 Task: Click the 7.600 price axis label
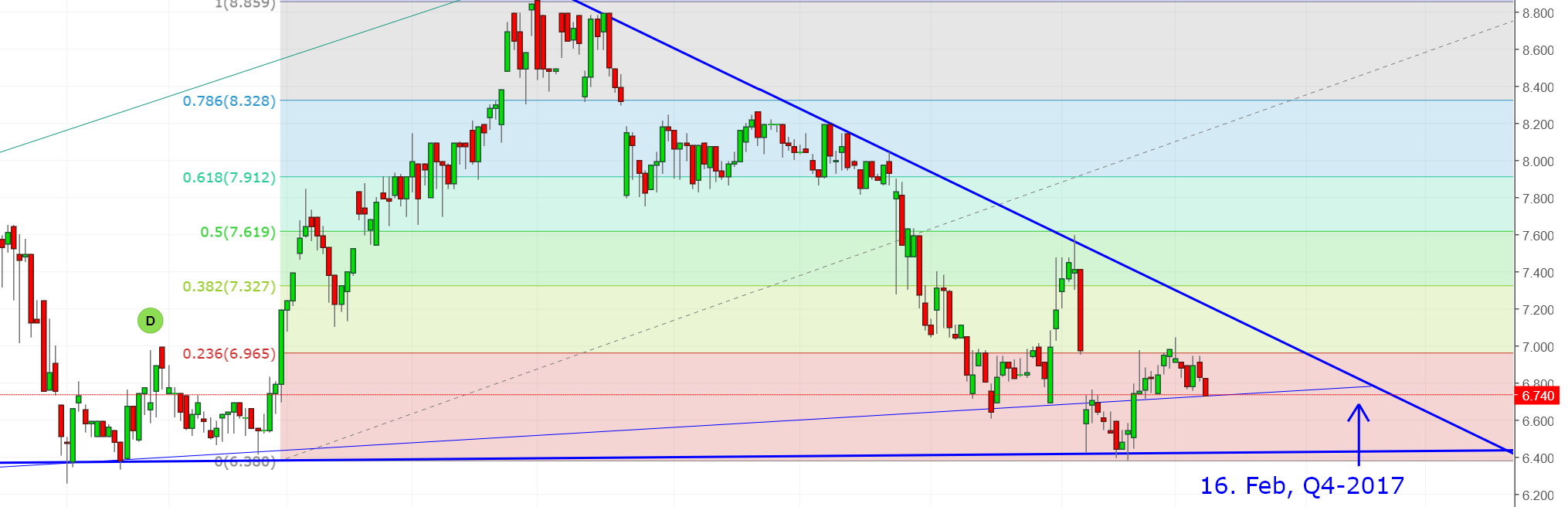tap(1538, 236)
